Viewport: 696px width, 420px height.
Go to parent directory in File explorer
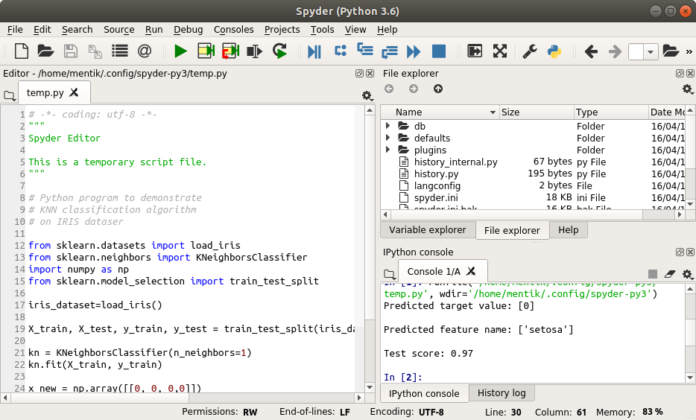[x=437, y=90]
